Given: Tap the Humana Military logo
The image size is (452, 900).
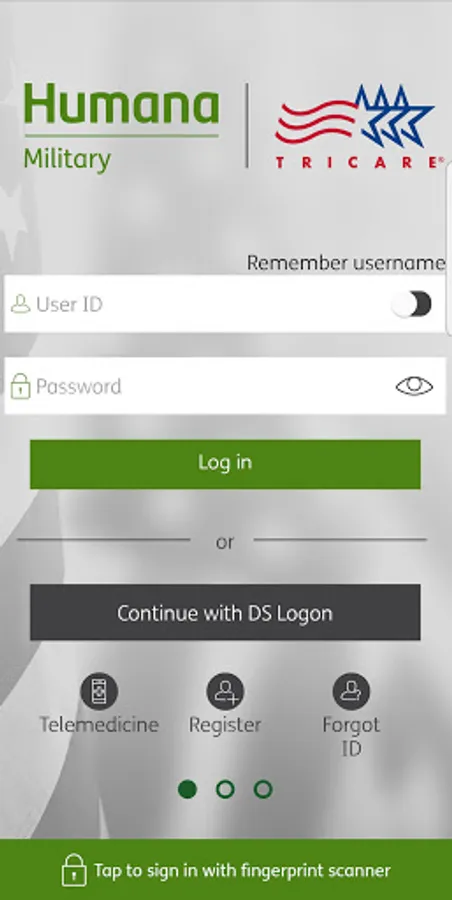Looking at the screenshot, I should (x=121, y=127).
